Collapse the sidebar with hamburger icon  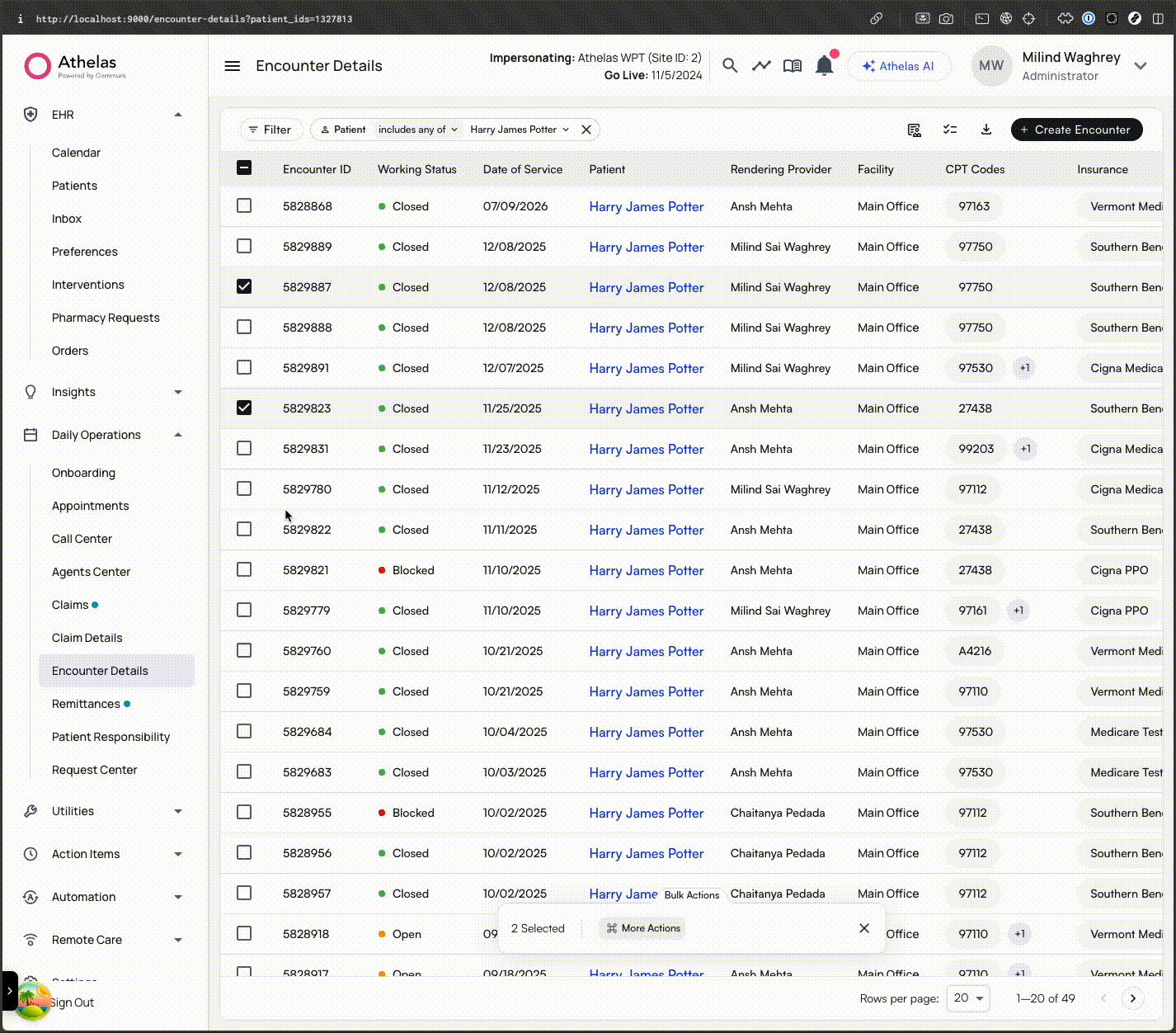coord(232,66)
